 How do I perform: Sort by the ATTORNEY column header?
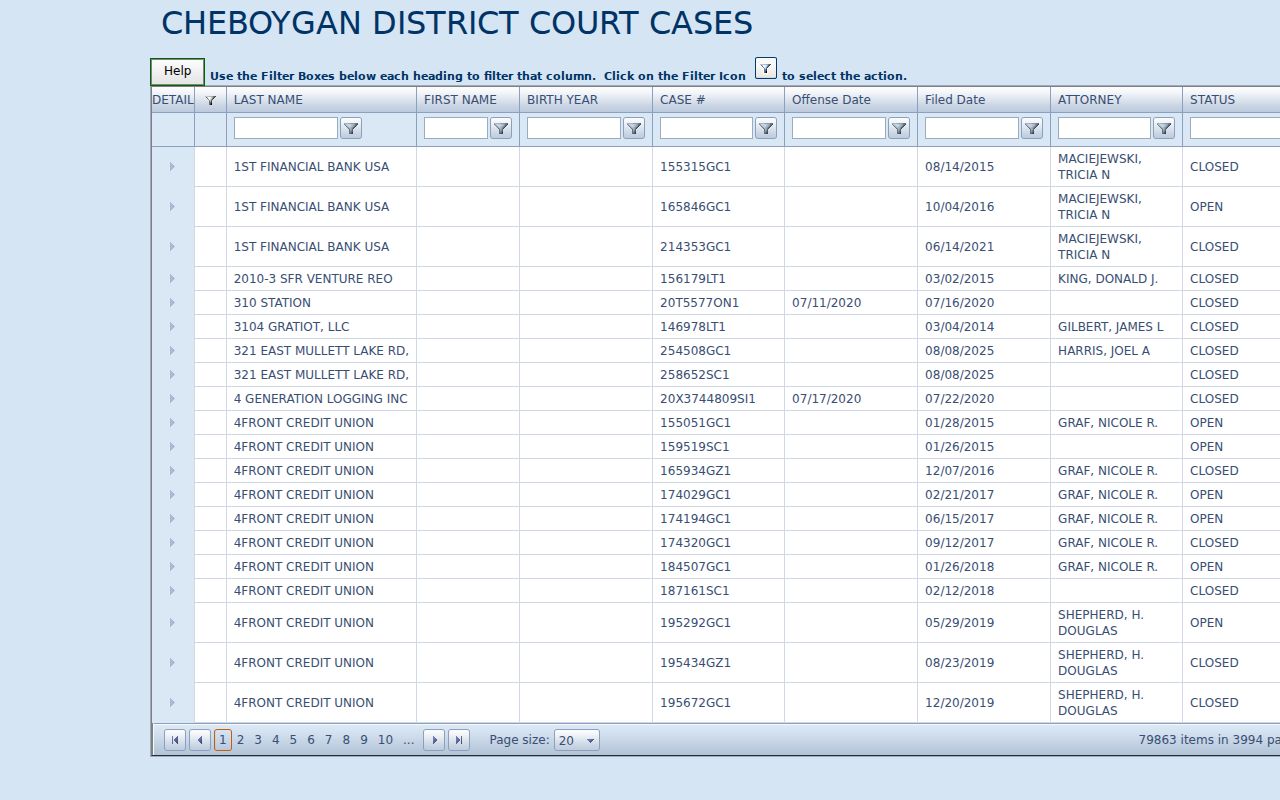[1090, 100]
